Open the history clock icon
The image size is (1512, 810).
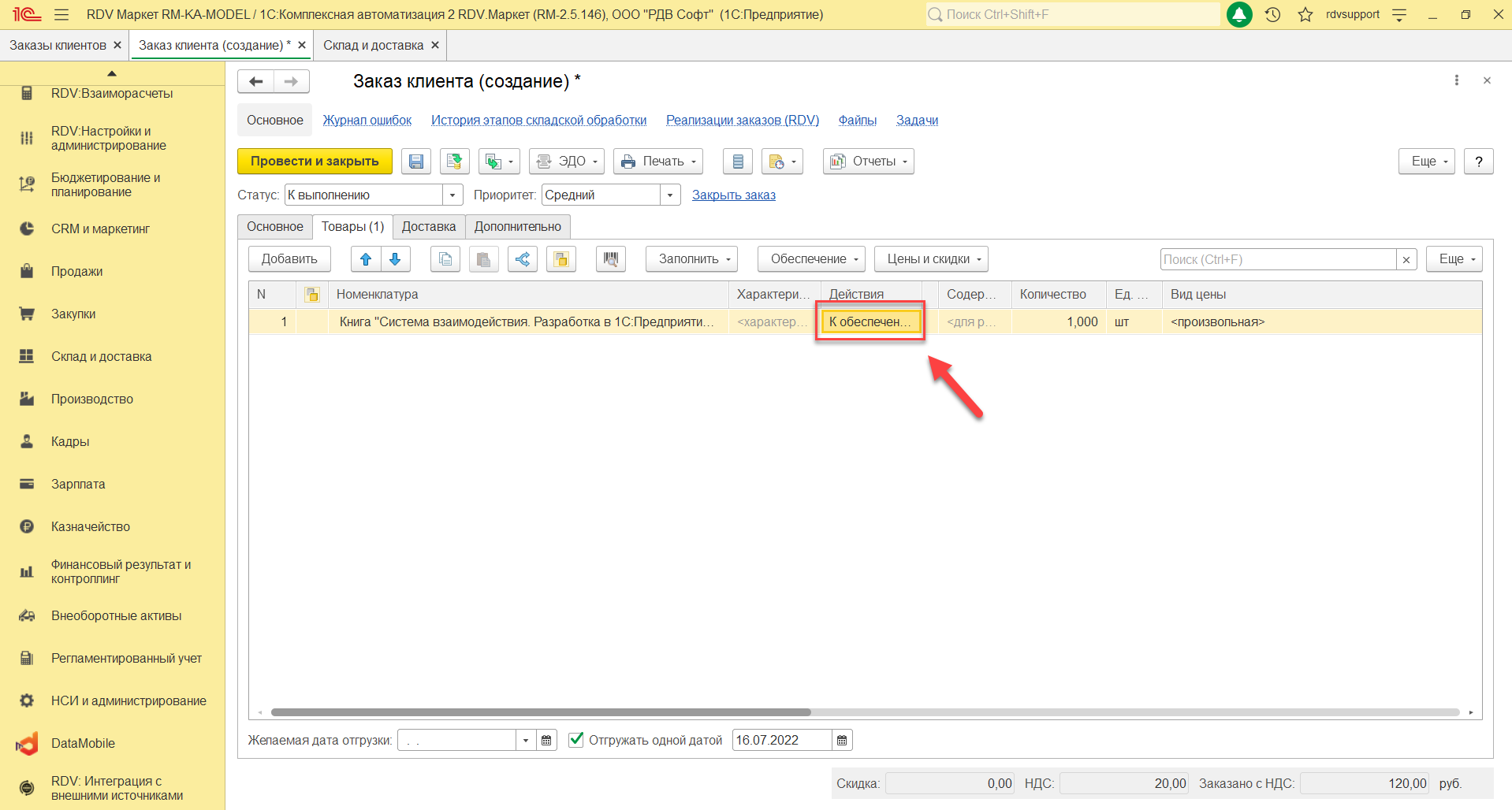[1272, 14]
